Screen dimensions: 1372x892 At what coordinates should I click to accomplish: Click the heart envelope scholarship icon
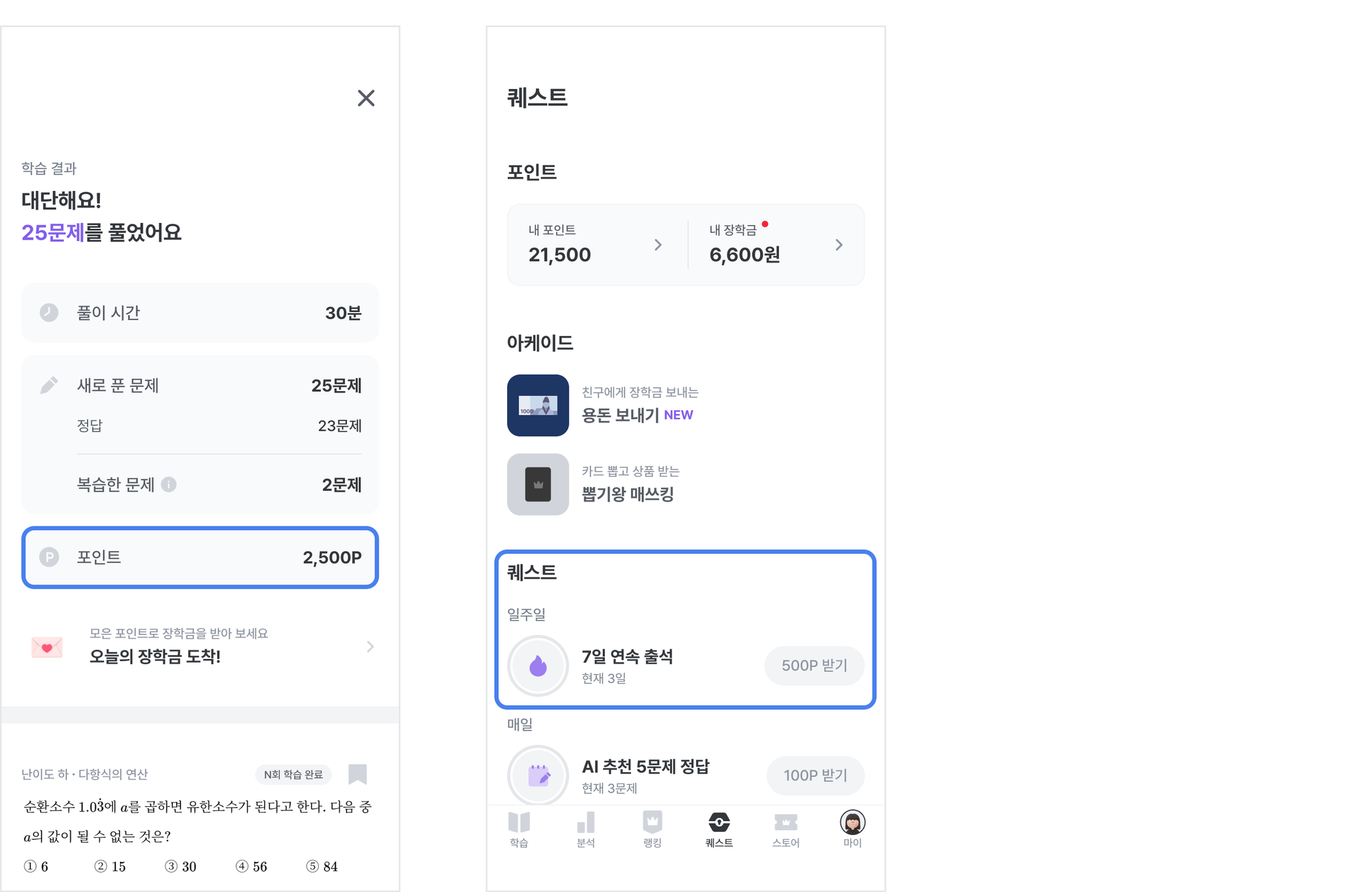[47, 647]
